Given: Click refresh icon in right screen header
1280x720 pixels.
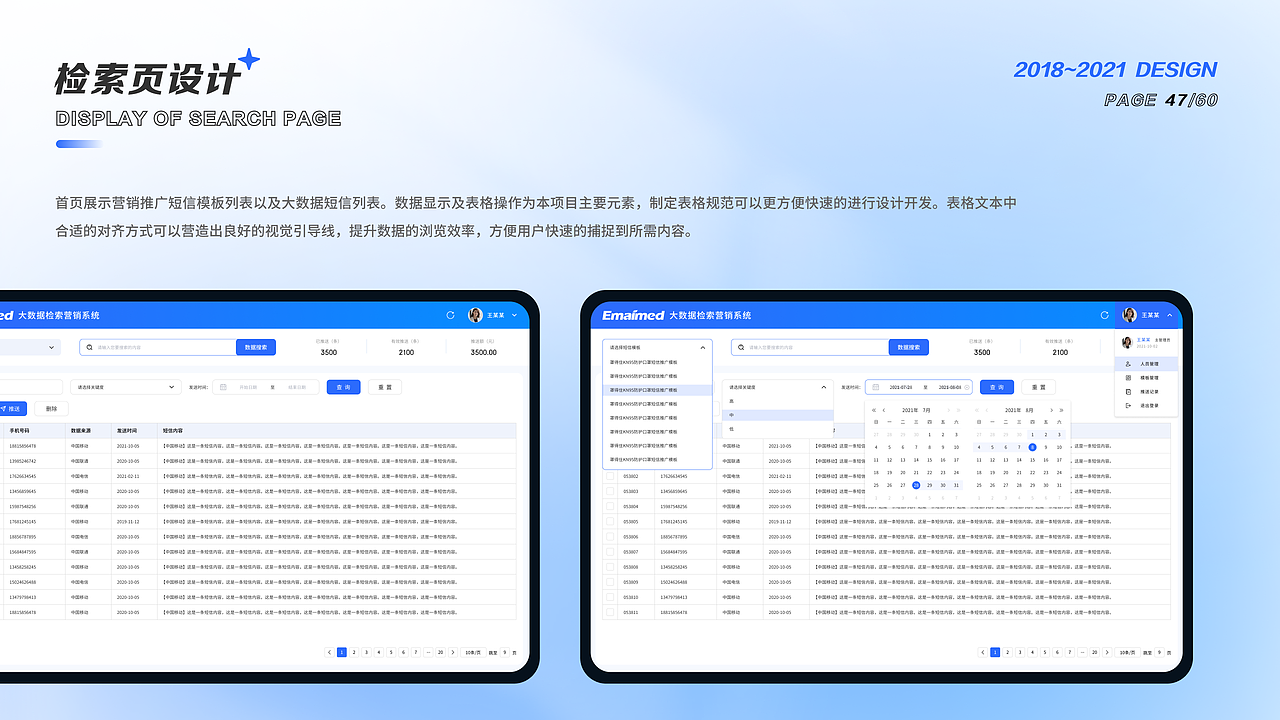Looking at the screenshot, I should tap(1105, 315).
